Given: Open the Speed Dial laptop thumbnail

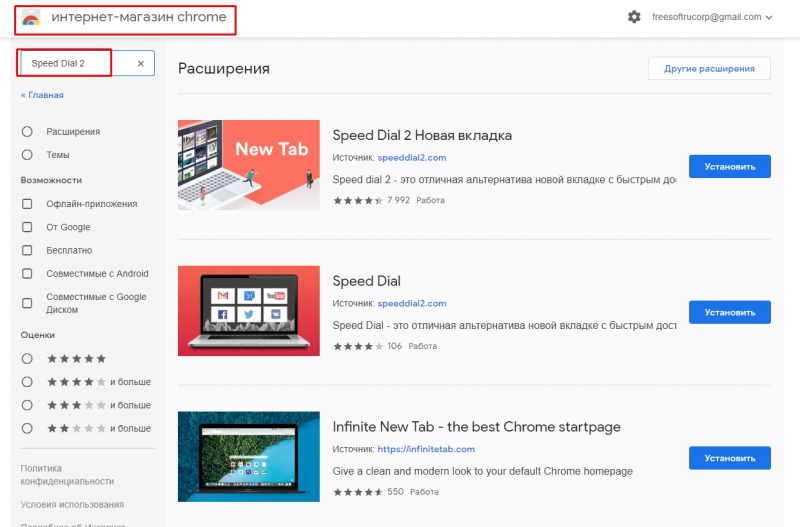Looking at the screenshot, I should click(249, 311).
